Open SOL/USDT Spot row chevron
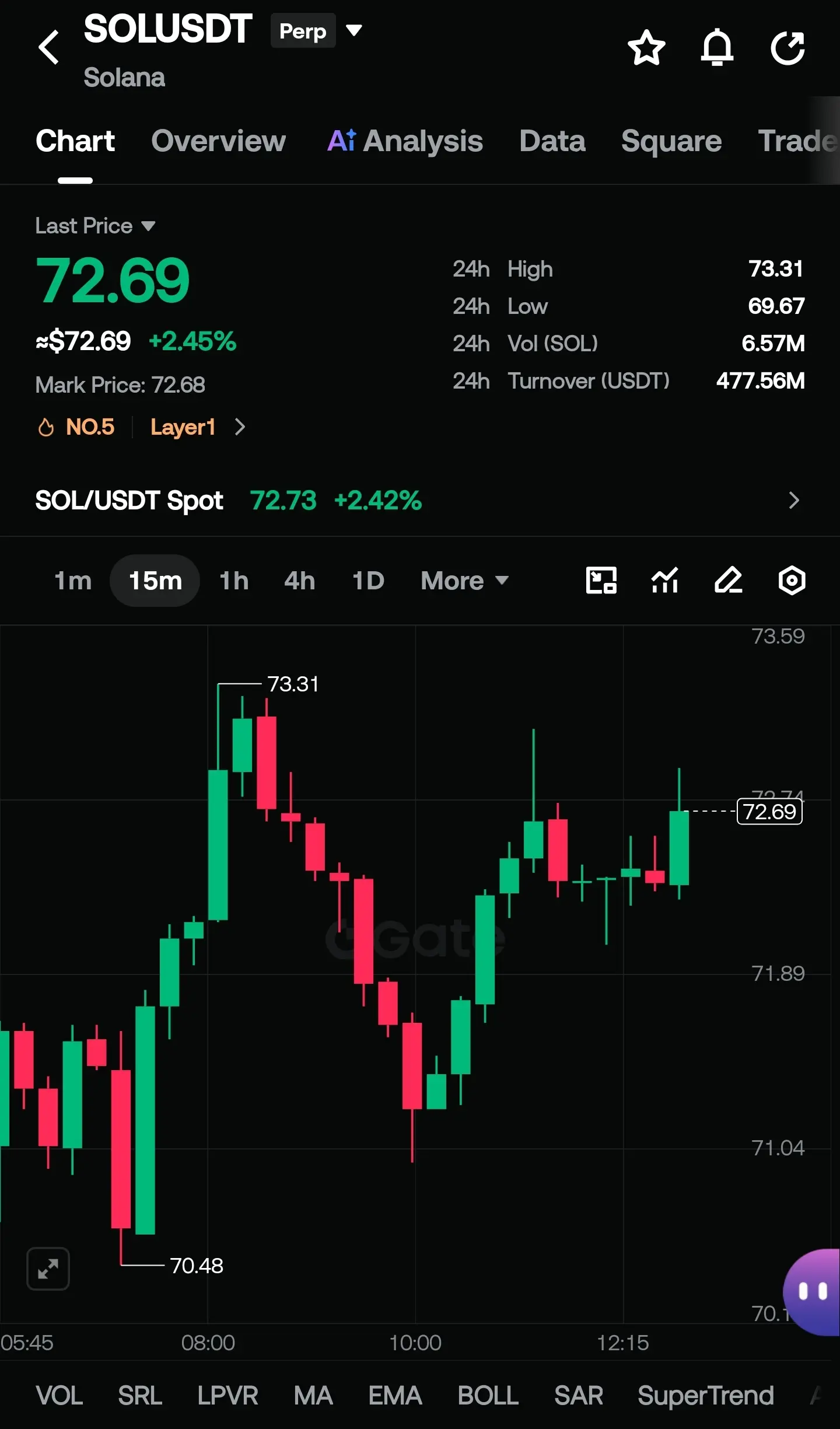 (794, 500)
